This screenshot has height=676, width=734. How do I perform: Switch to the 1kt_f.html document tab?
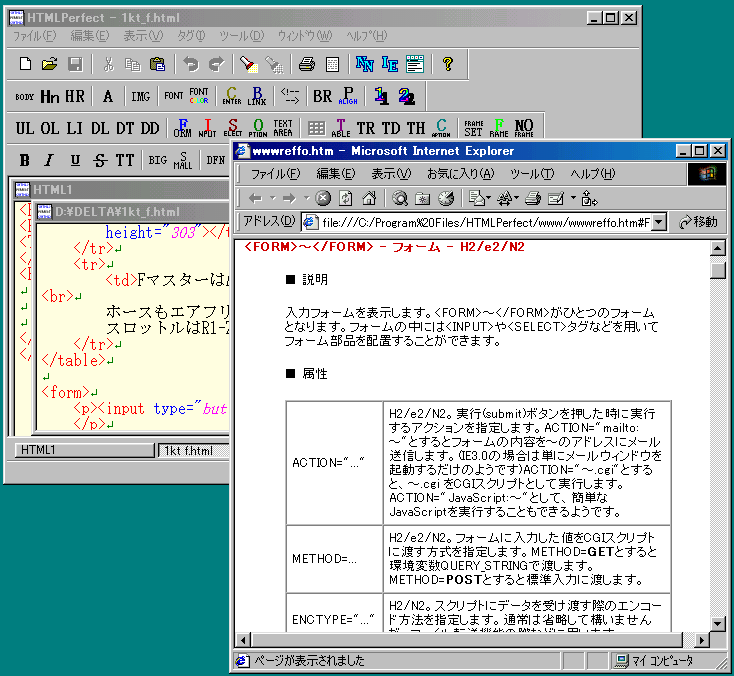[194, 451]
